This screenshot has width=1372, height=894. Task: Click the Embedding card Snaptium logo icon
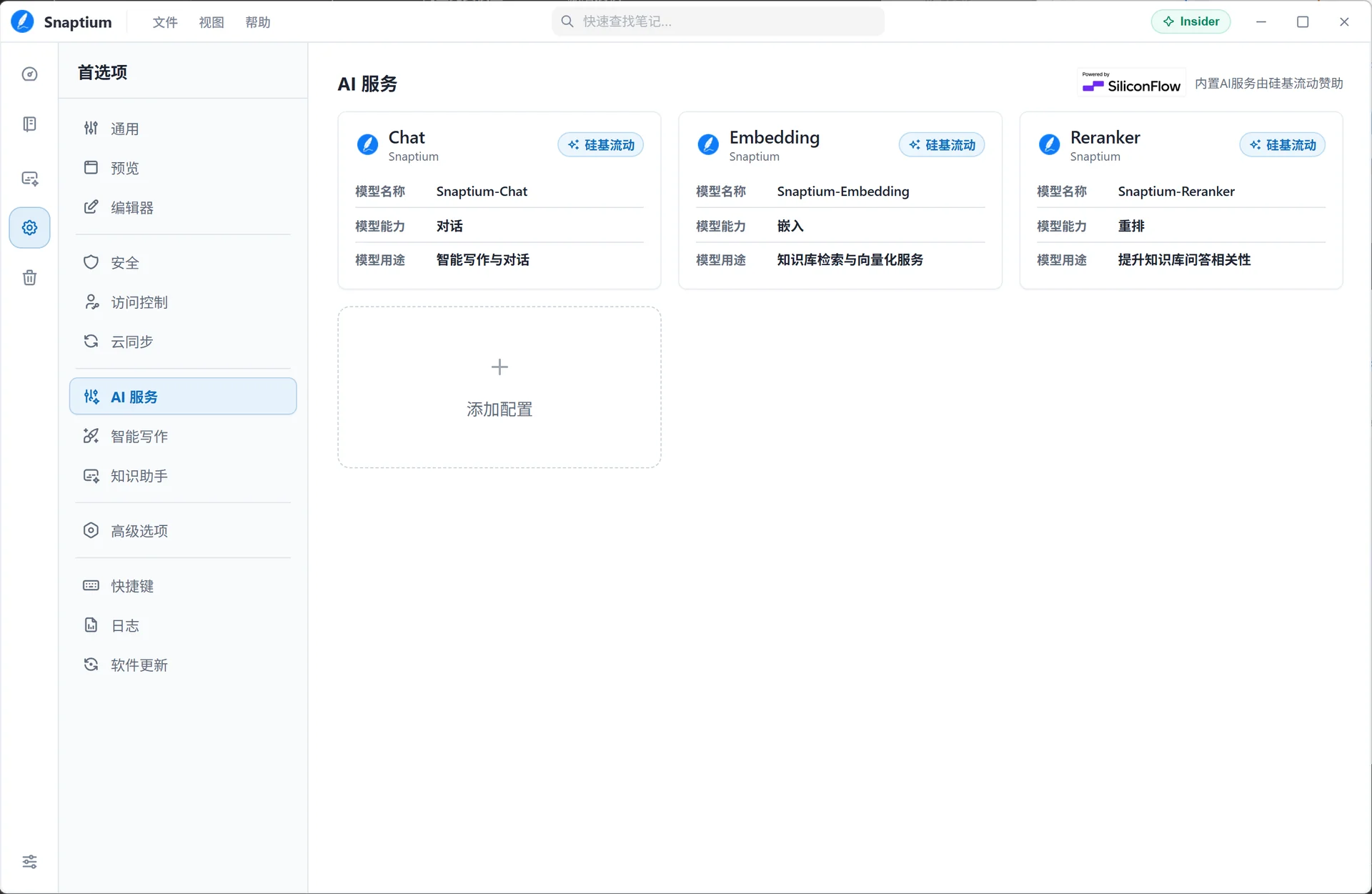point(708,145)
